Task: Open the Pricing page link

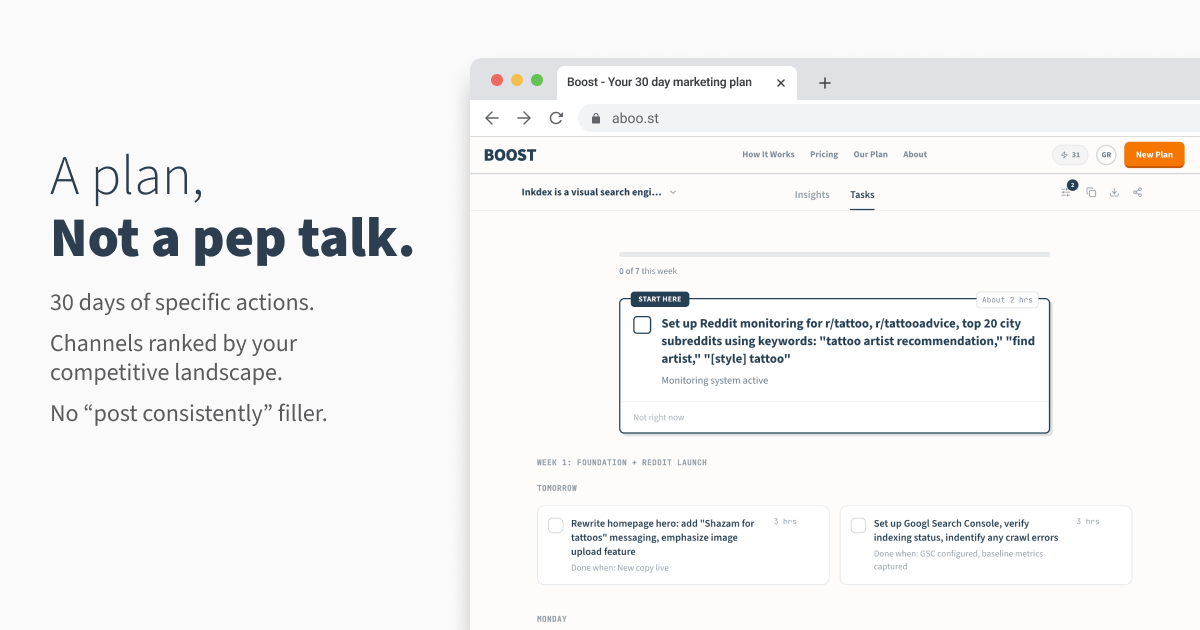Action: (824, 154)
